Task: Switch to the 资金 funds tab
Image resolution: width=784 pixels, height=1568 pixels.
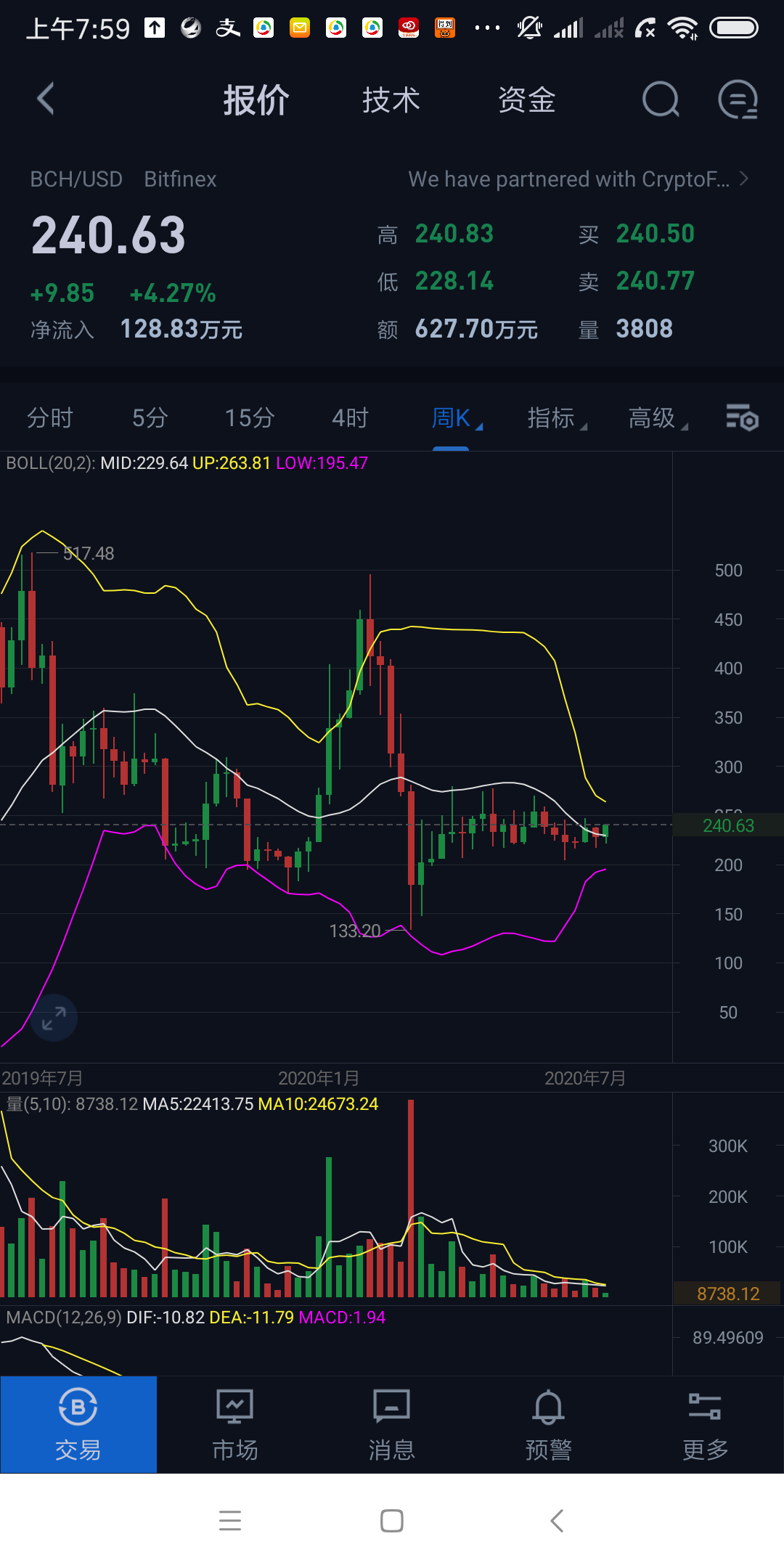Action: point(527,99)
